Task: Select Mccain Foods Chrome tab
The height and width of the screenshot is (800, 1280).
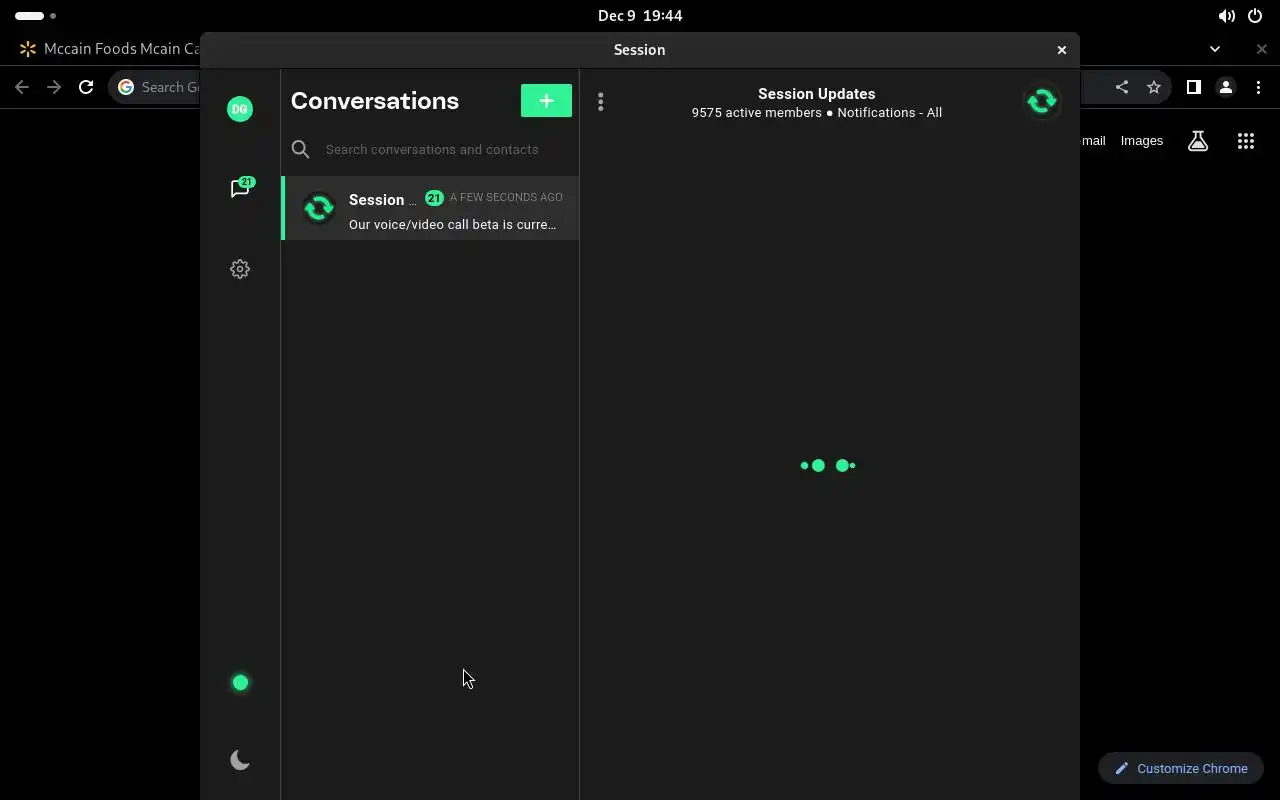Action: tap(108, 48)
